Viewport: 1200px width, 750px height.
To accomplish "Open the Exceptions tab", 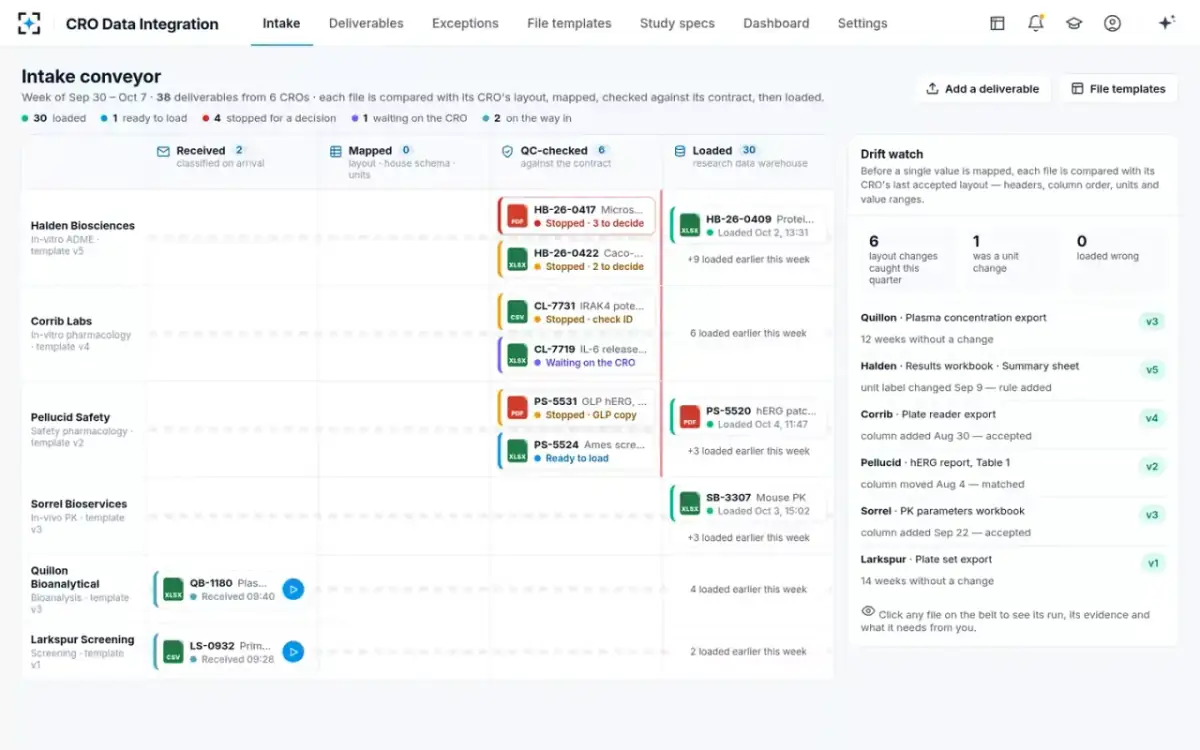I will 465,23.
